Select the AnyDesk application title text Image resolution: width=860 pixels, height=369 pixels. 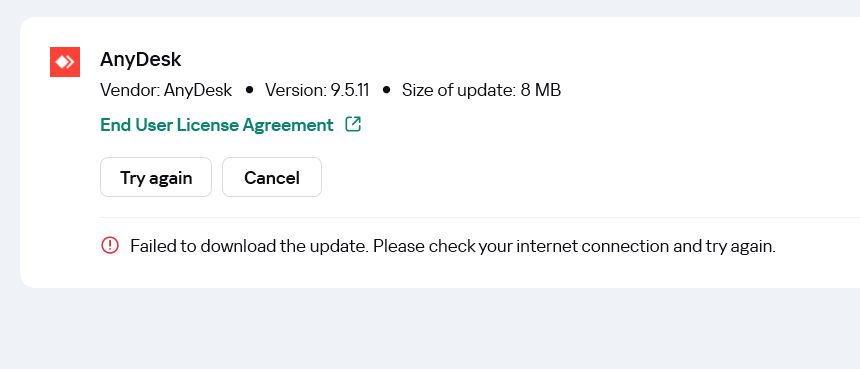pyautogui.click(x=140, y=59)
